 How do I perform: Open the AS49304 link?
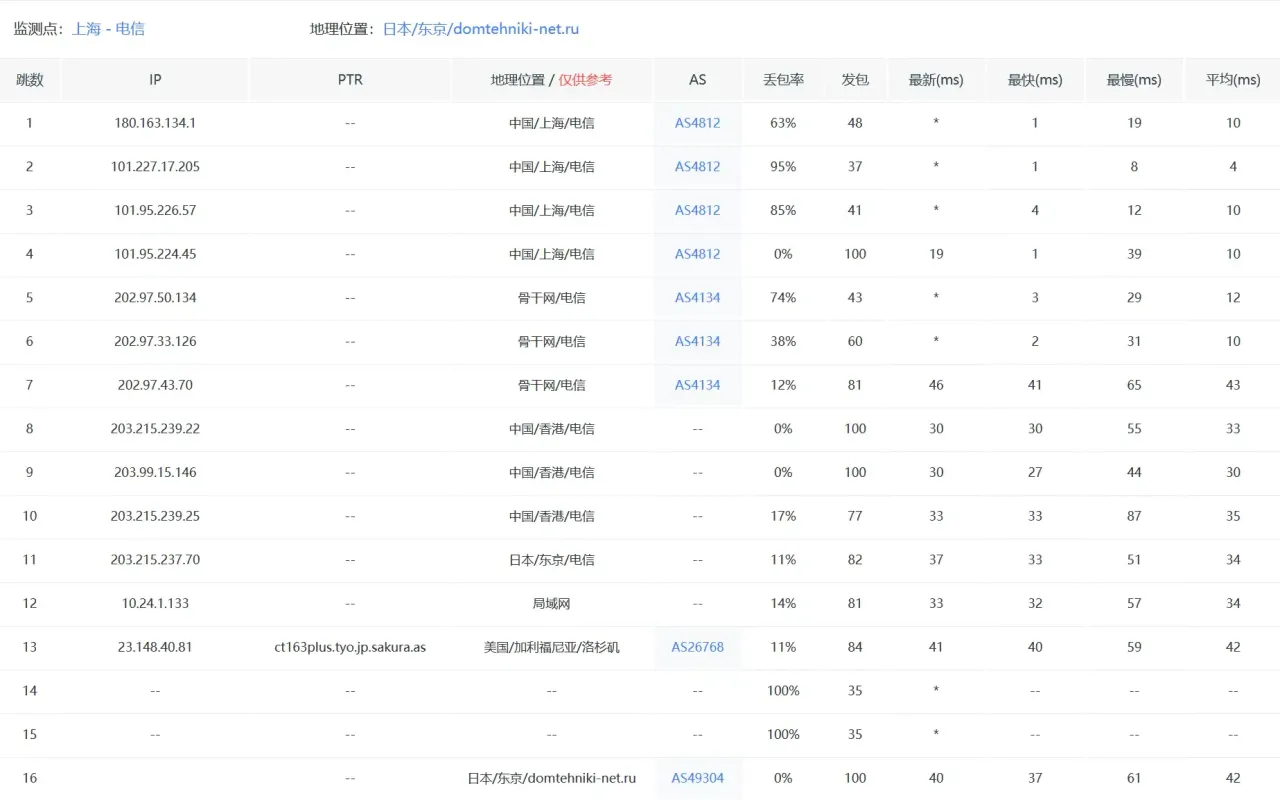(x=697, y=778)
